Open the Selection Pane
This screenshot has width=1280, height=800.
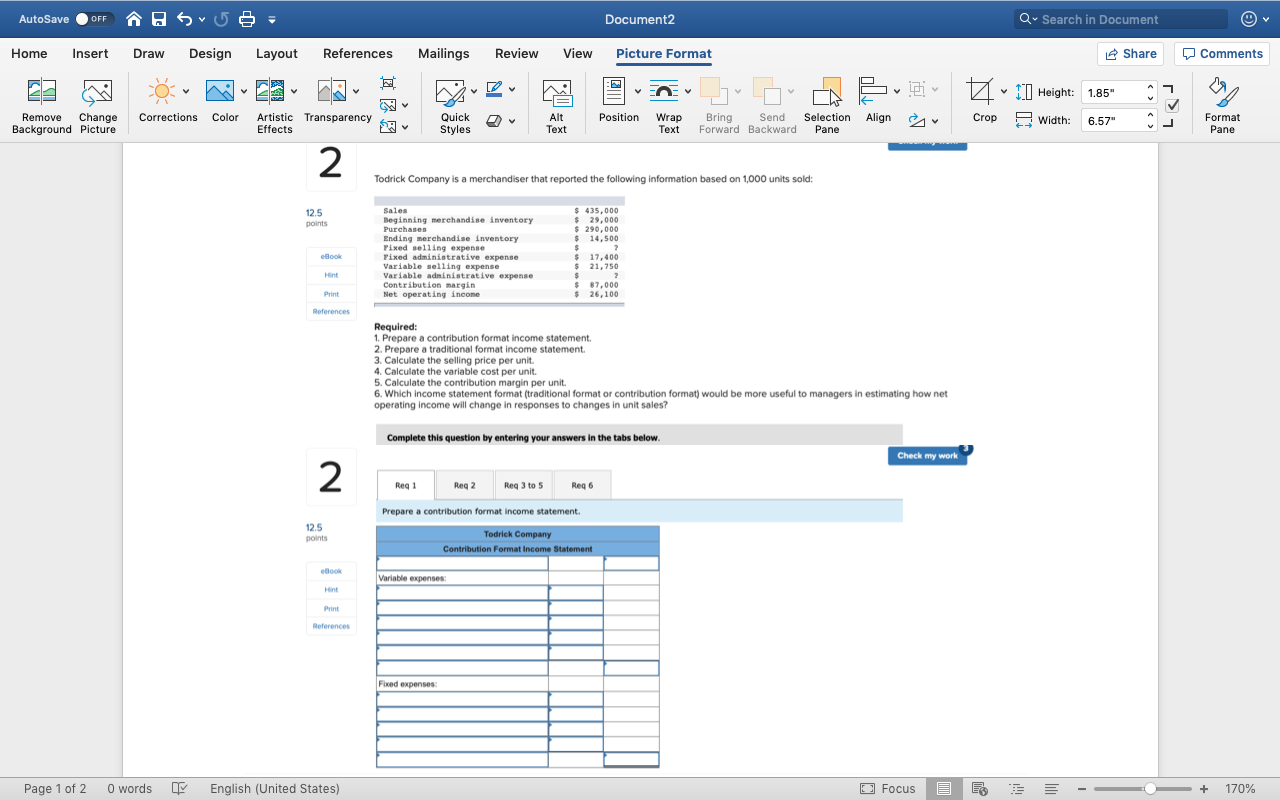(x=827, y=100)
